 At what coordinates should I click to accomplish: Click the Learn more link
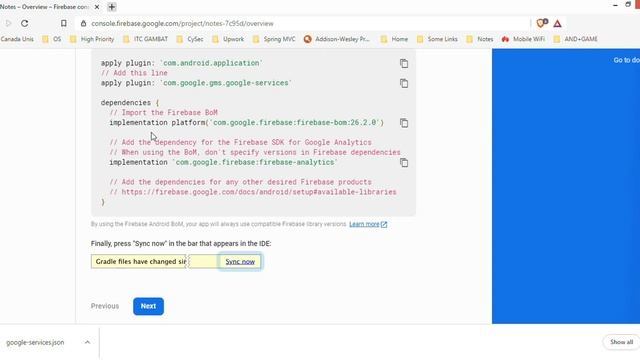click(368, 224)
